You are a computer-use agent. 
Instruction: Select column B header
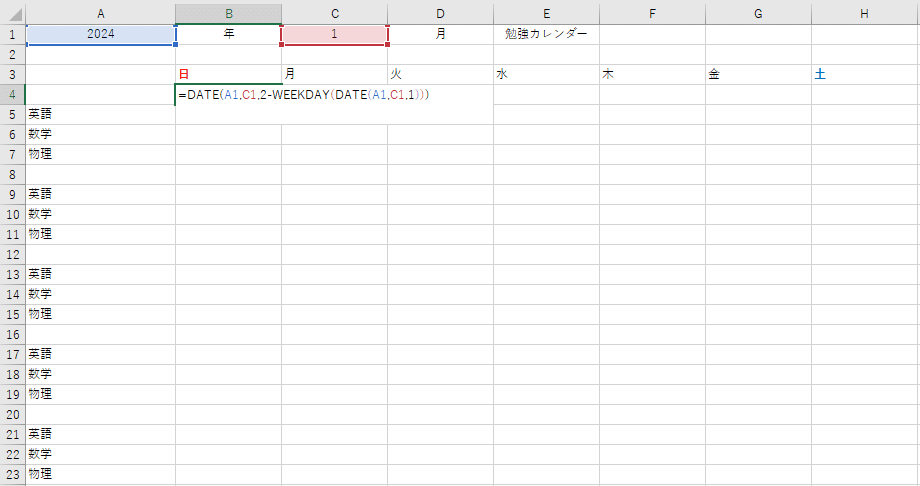[229, 14]
